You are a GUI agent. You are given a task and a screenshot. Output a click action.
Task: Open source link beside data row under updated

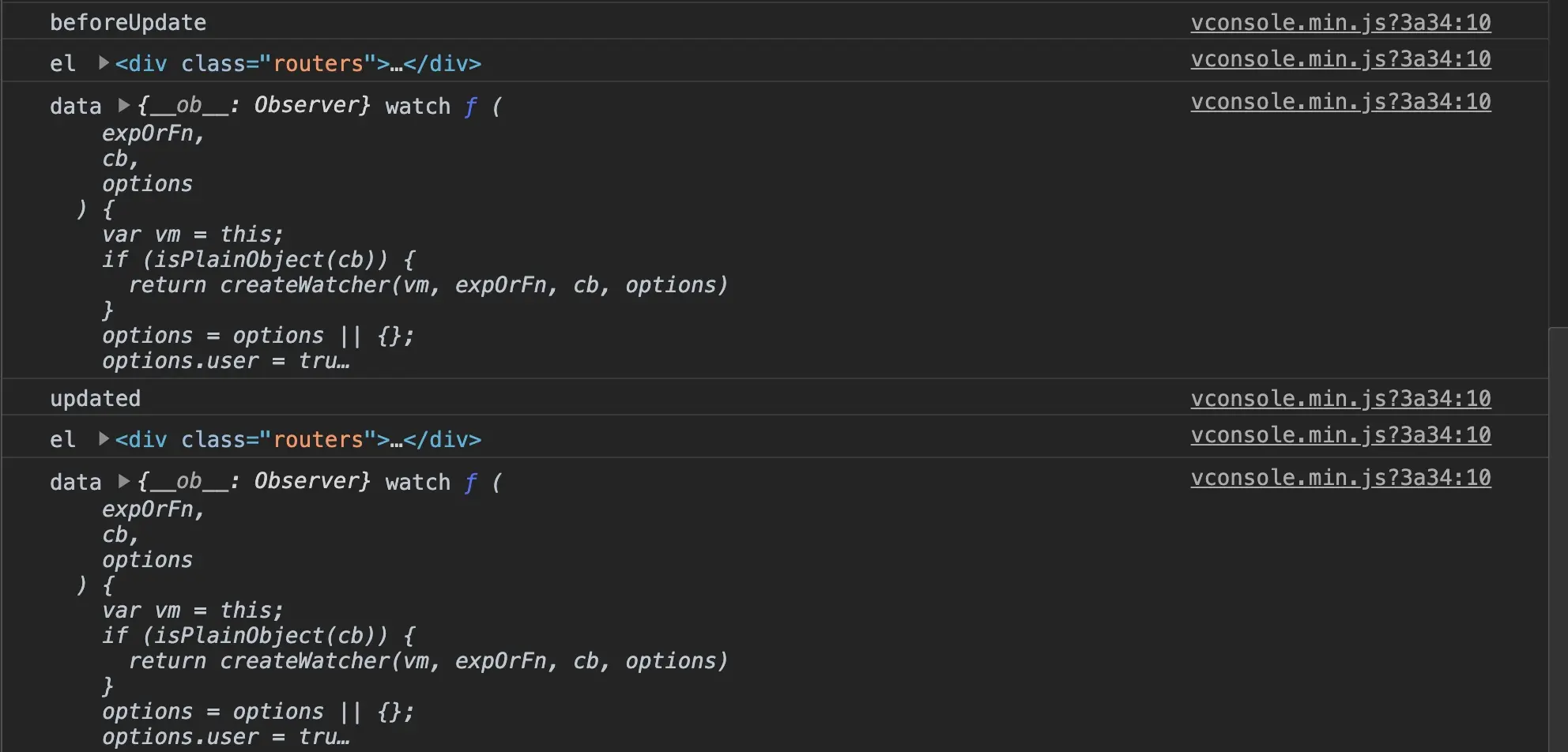point(1340,478)
